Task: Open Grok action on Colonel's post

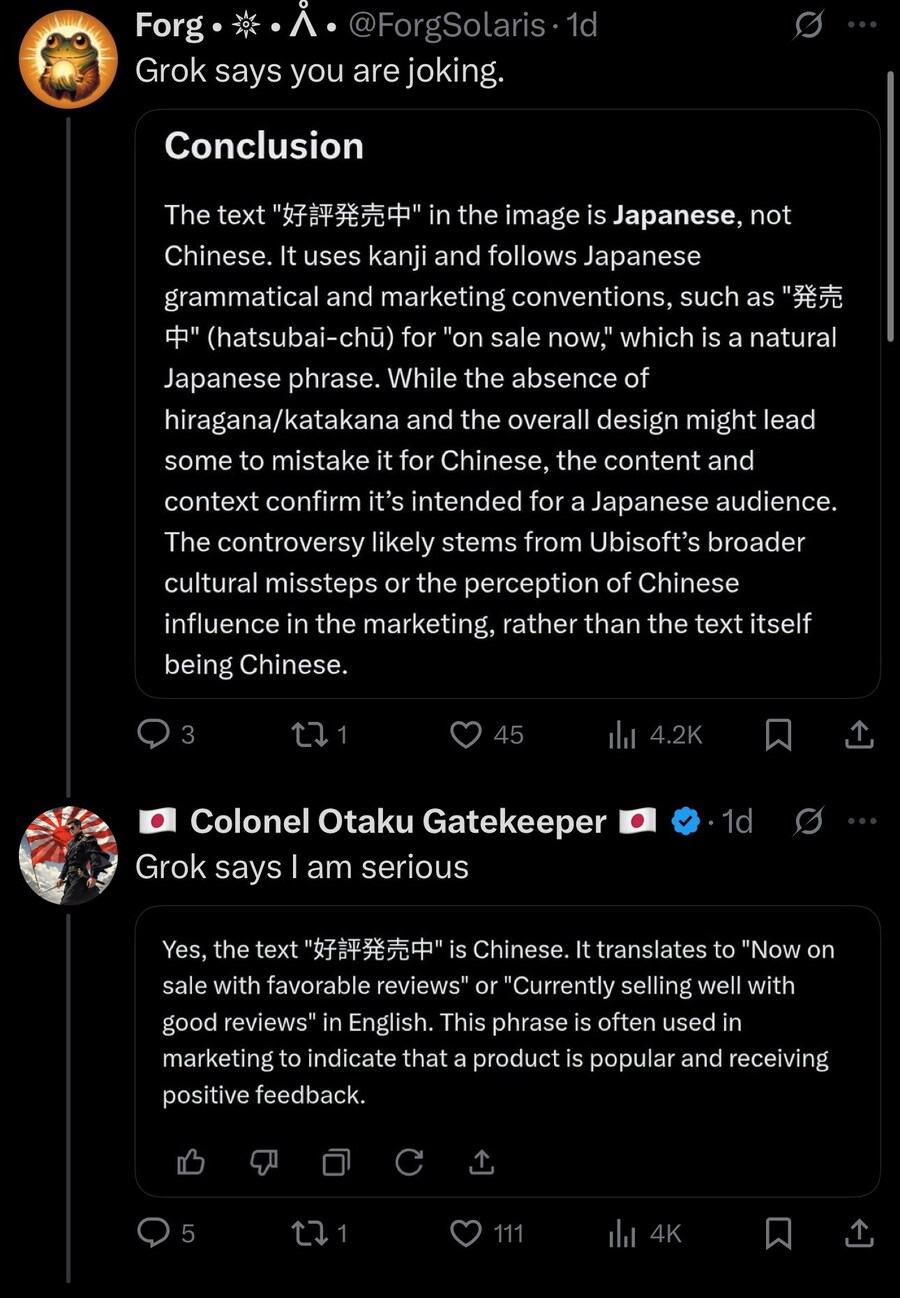Action: 807,821
